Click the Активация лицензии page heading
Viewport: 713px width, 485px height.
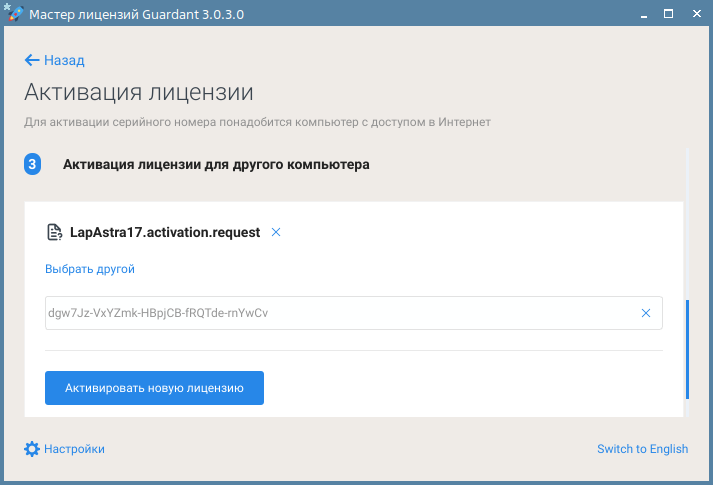tap(139, 93)
